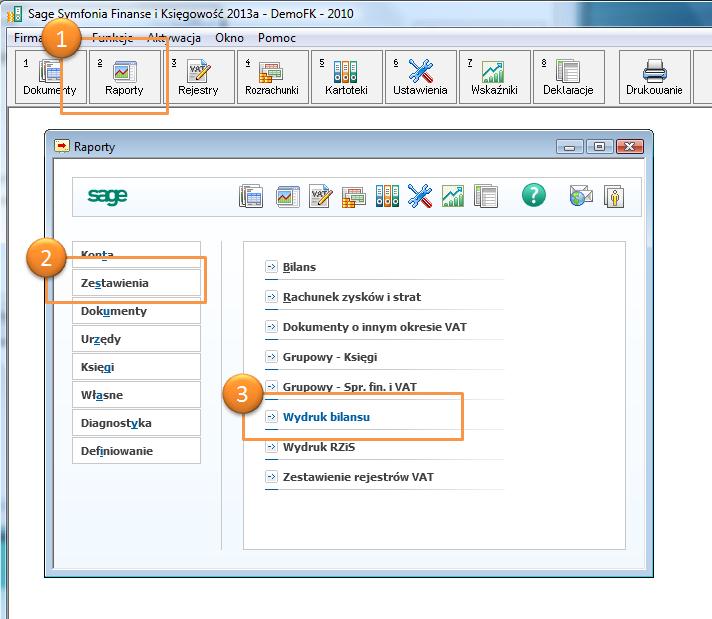Click tools settings icon in Raporty window icon bar

tap(420, 196)
